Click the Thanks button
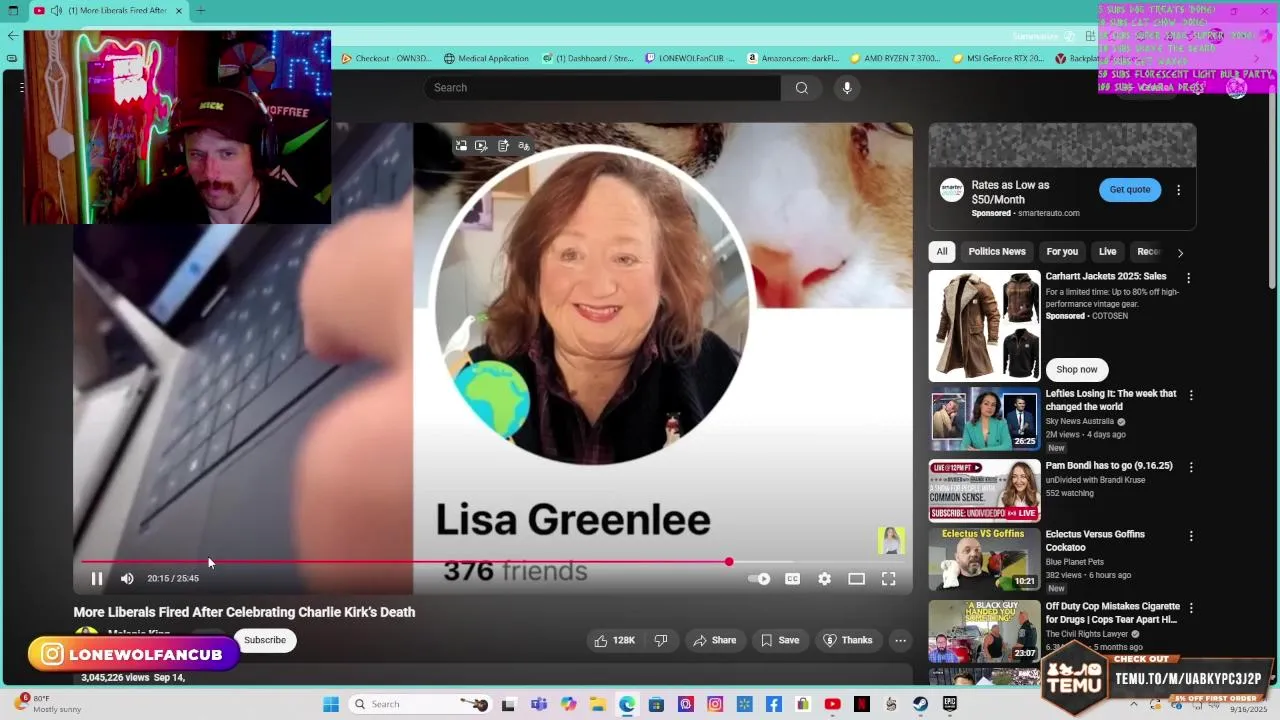 847,640
